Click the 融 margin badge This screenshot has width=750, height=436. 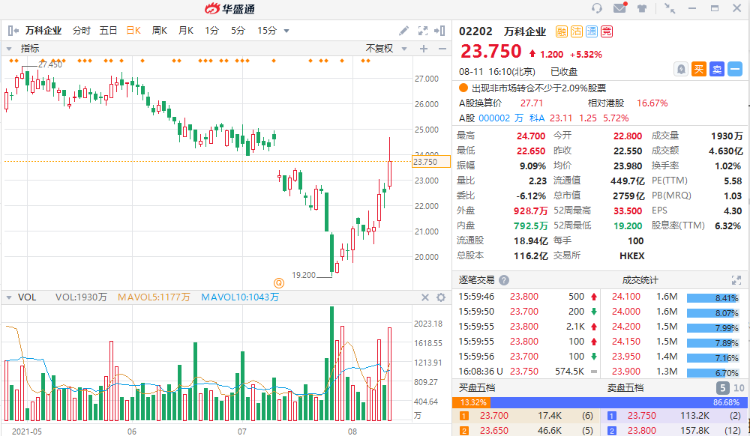tap(562, 32)
